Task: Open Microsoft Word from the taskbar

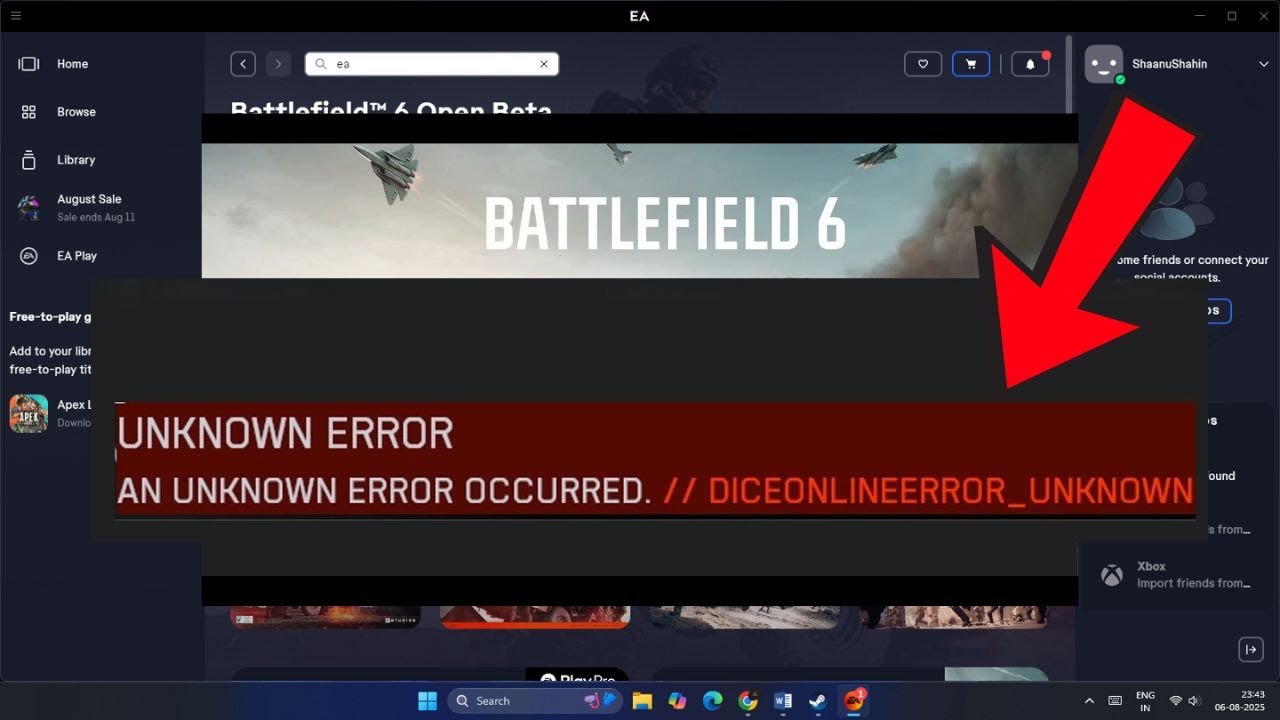Action: point(783,701)
